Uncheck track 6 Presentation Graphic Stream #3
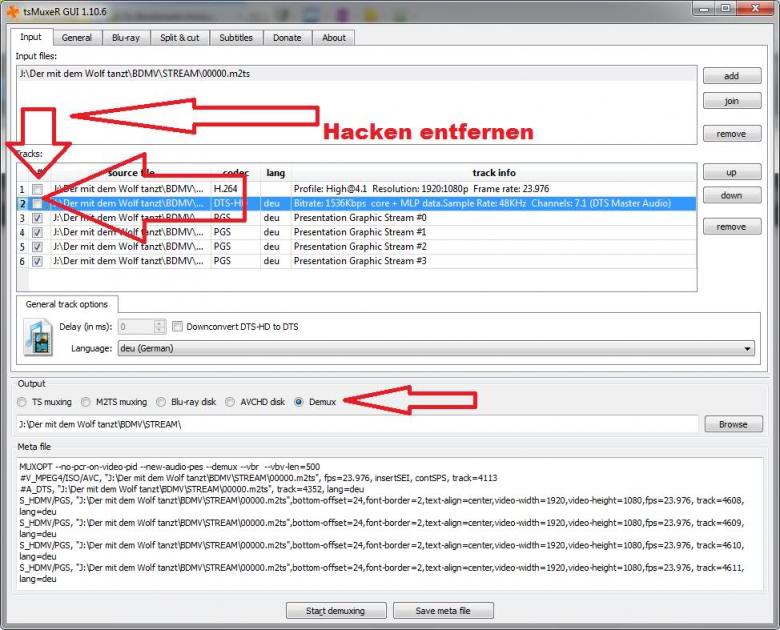 point(37,261)
